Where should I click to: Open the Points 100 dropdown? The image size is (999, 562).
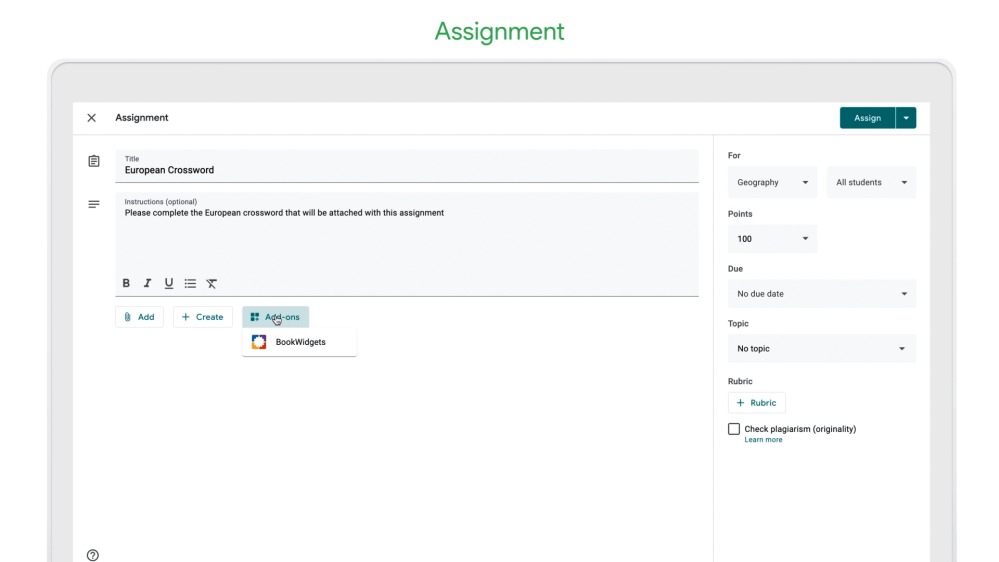tap(772, 239)
